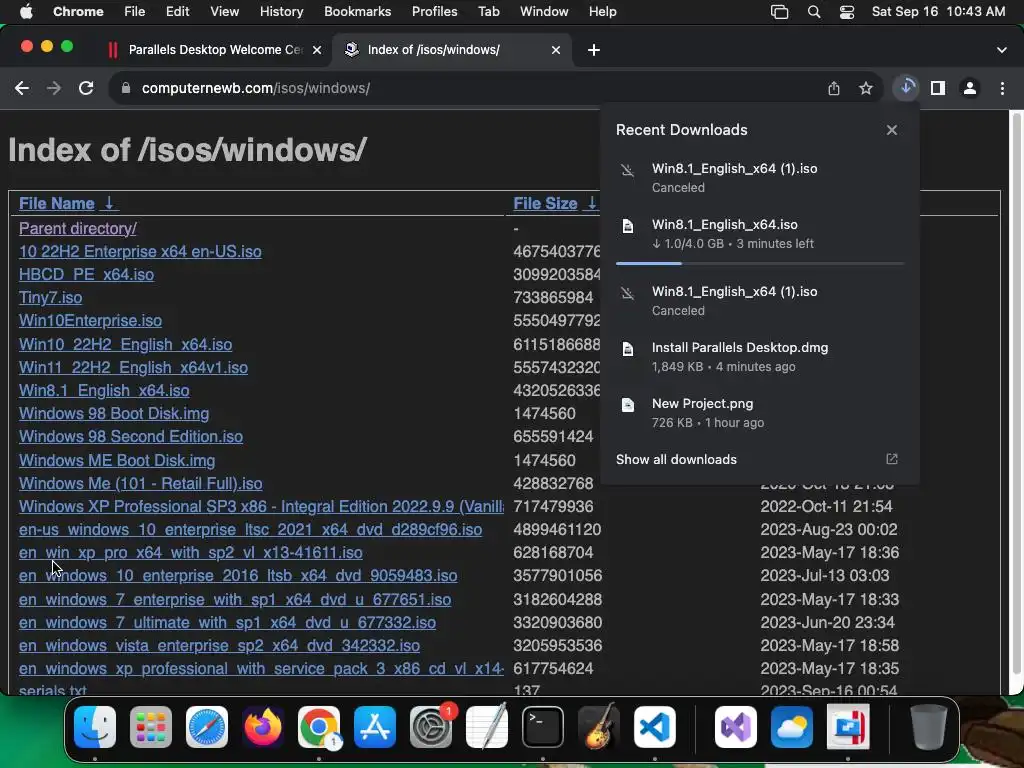The width and height of the screenshot is (1024, 768).
Task: Close the Recent Downloads popup
Action: coord(892,130)
